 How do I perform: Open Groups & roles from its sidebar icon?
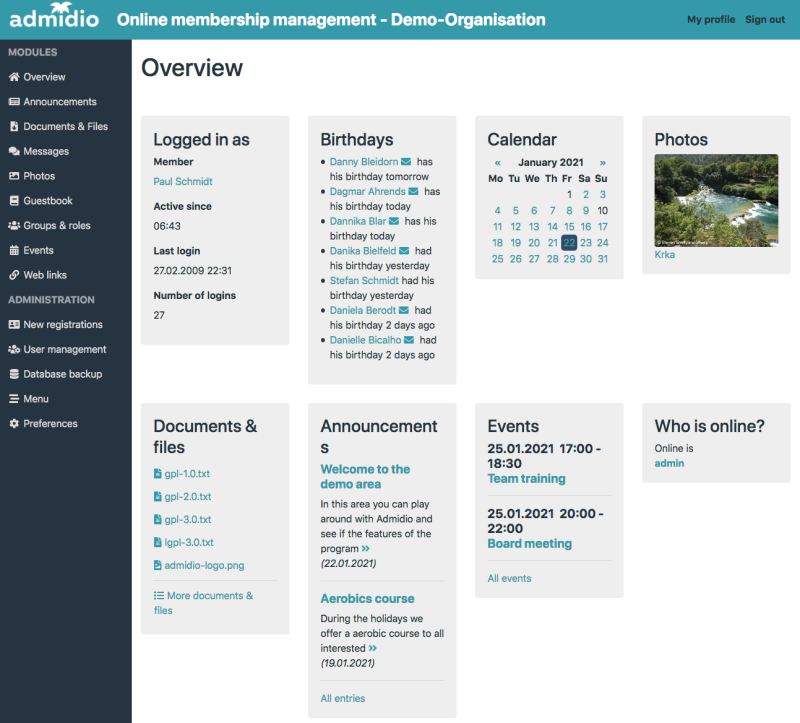click(x=14, y=225)
